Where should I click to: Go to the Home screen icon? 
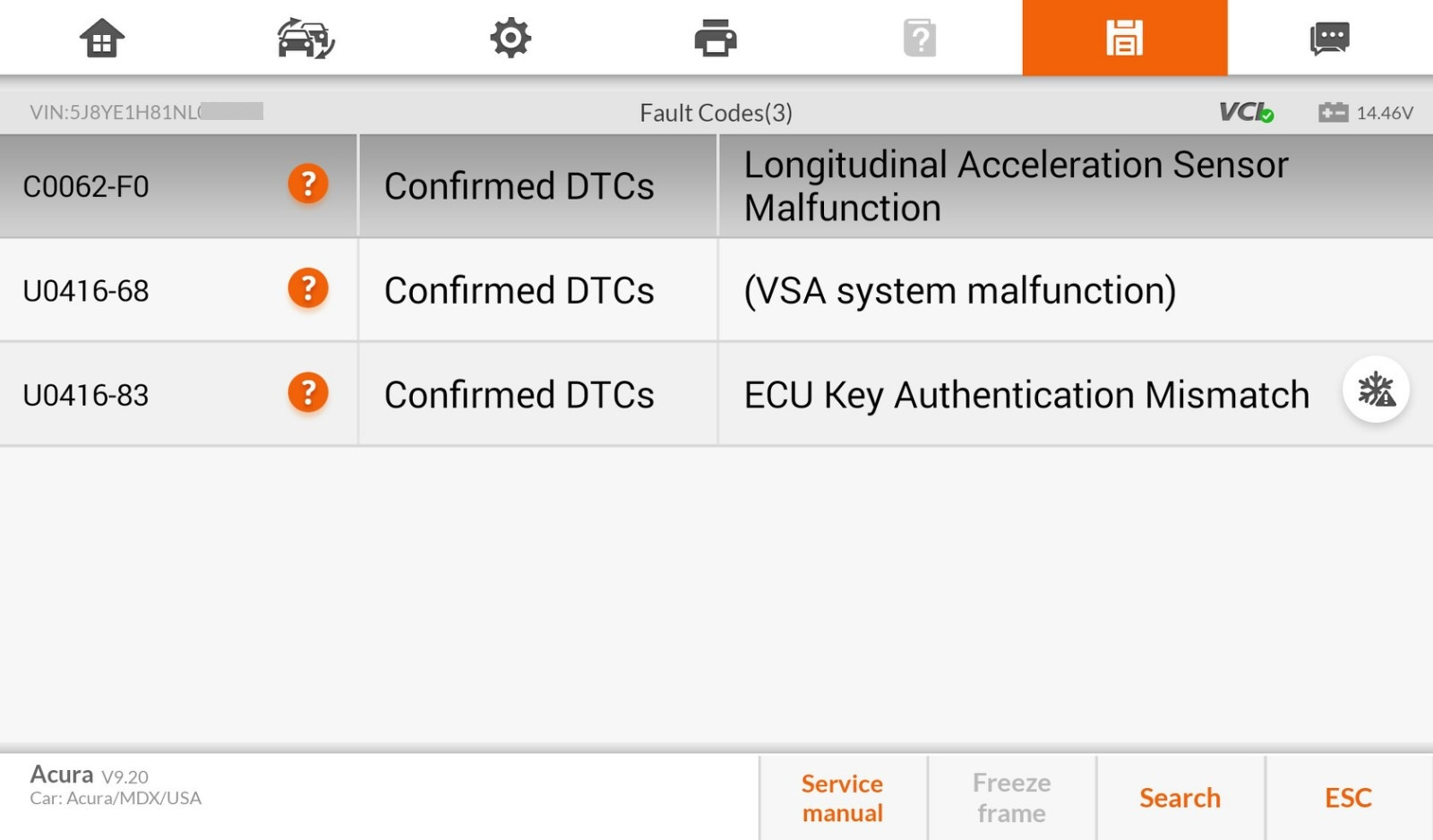point(101,39)
